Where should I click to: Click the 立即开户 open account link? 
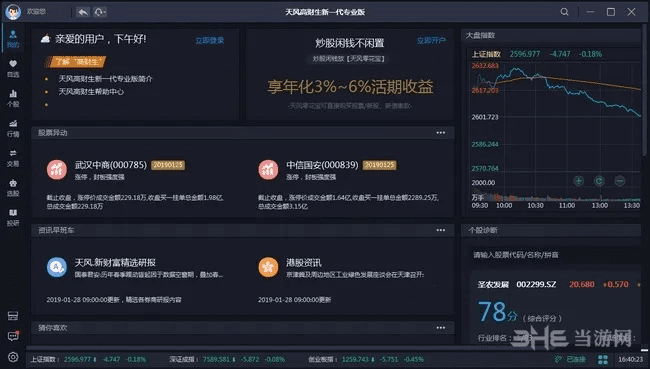coord(432,40)
